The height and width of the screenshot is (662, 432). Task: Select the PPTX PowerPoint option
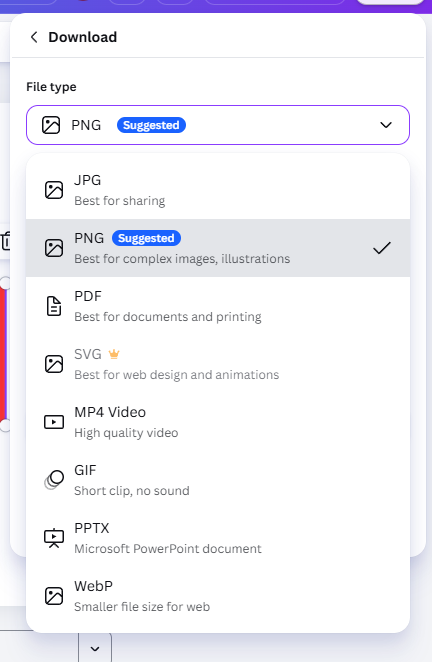(218, 538)
